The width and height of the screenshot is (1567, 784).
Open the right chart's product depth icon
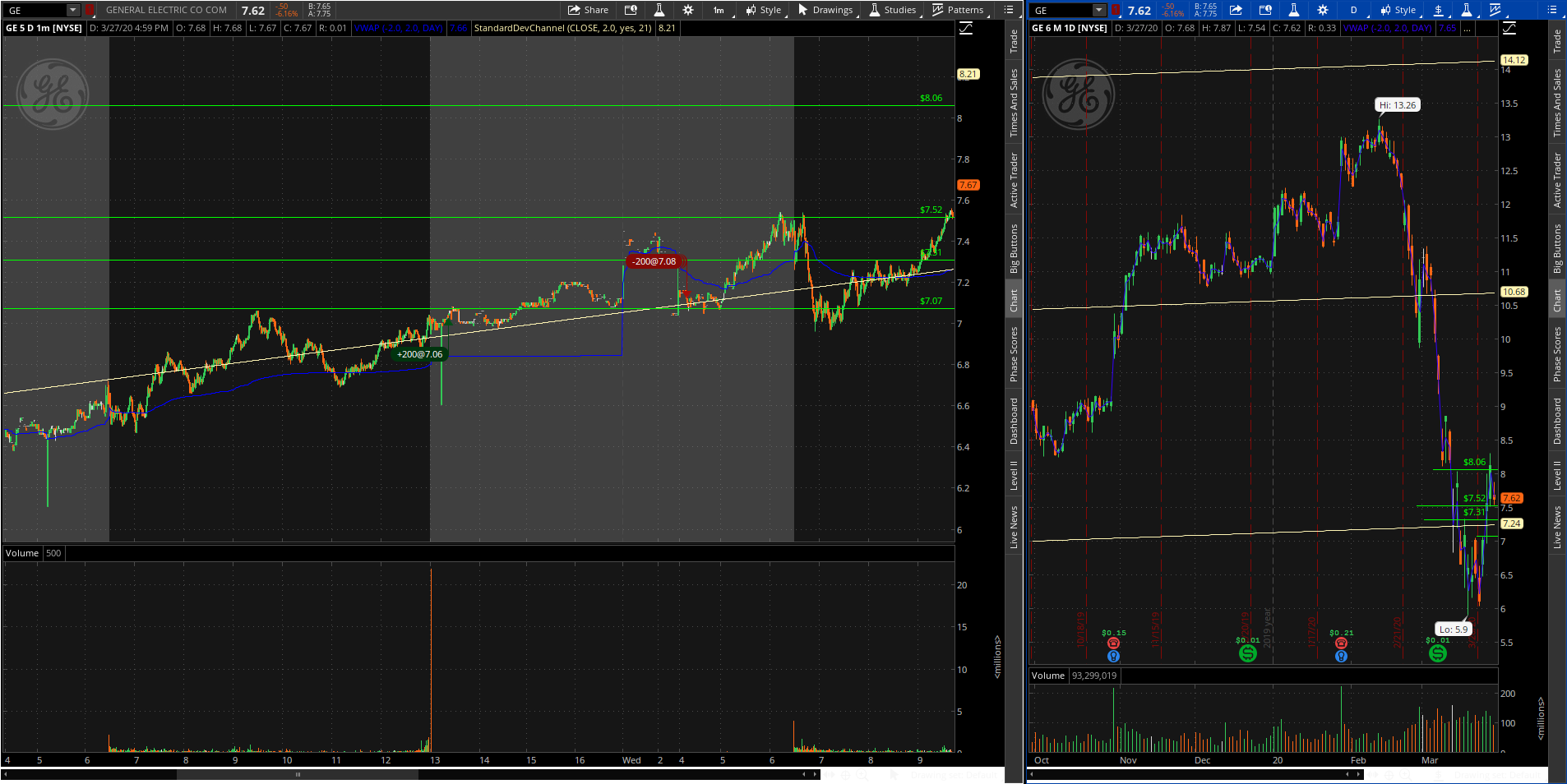(x=1265, y=10)
